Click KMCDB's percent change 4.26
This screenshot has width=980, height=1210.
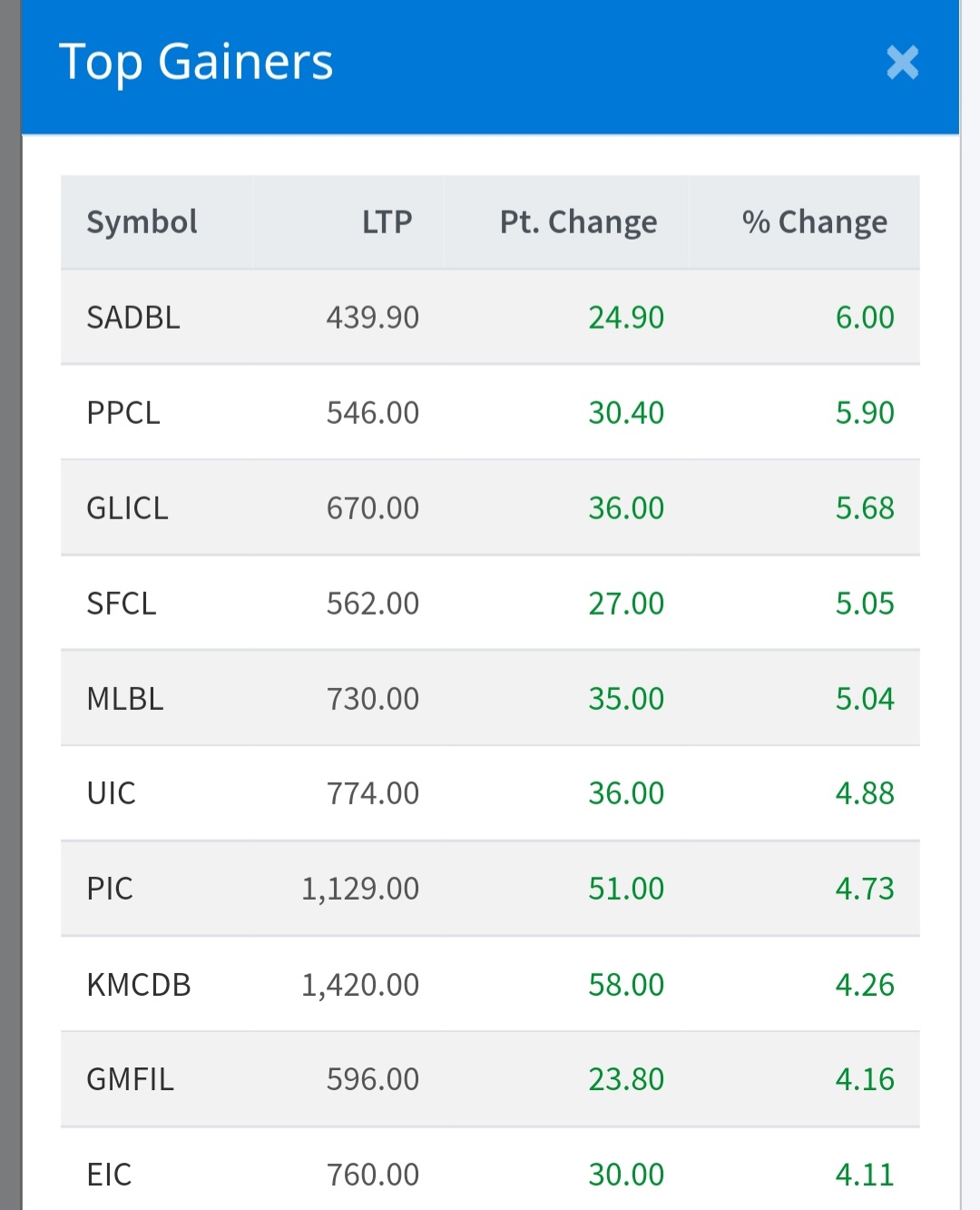864,985
